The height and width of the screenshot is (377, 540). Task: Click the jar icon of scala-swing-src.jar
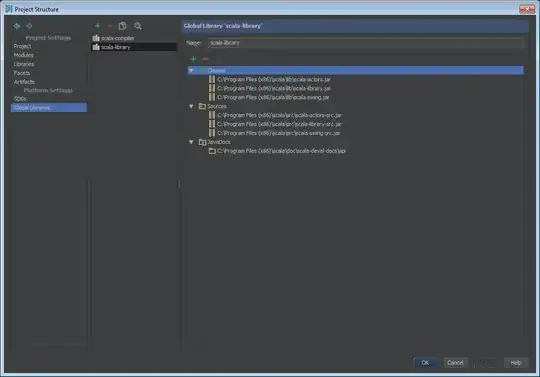(212, 133)
